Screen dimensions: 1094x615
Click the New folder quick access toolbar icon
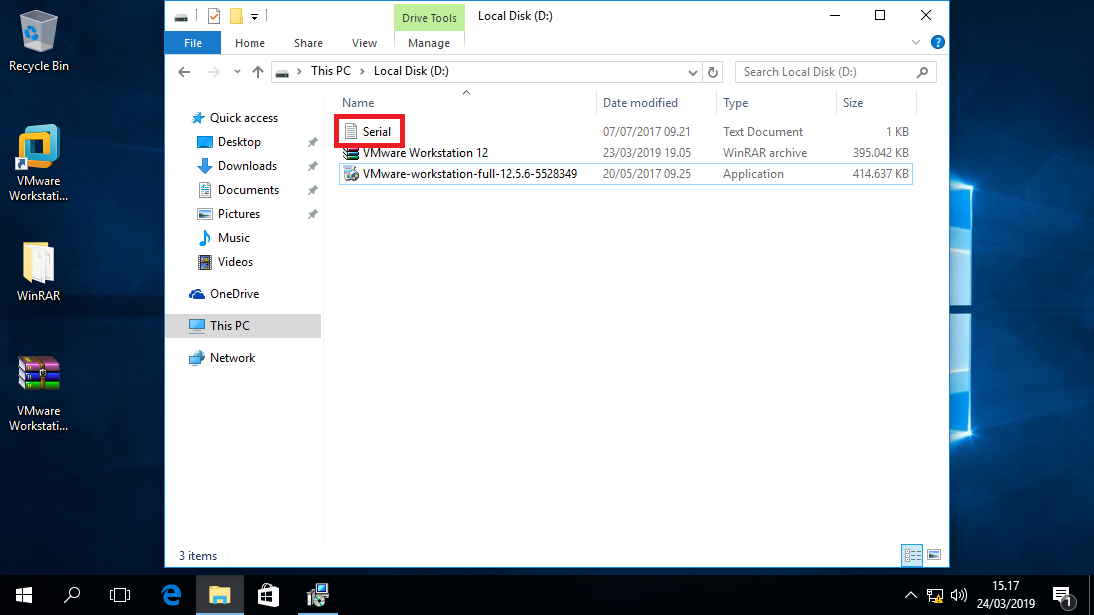pyautogui.click(x=236, y=15)
